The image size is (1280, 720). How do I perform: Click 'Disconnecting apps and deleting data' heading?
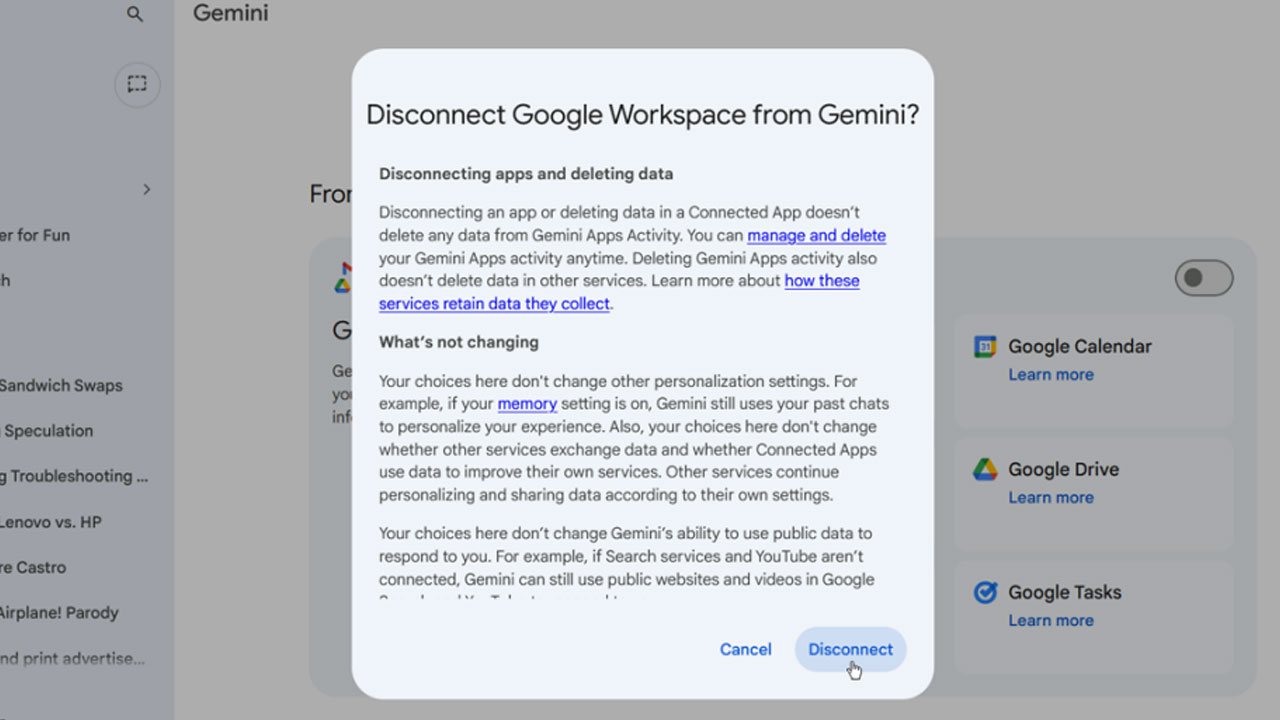point(526,174)
